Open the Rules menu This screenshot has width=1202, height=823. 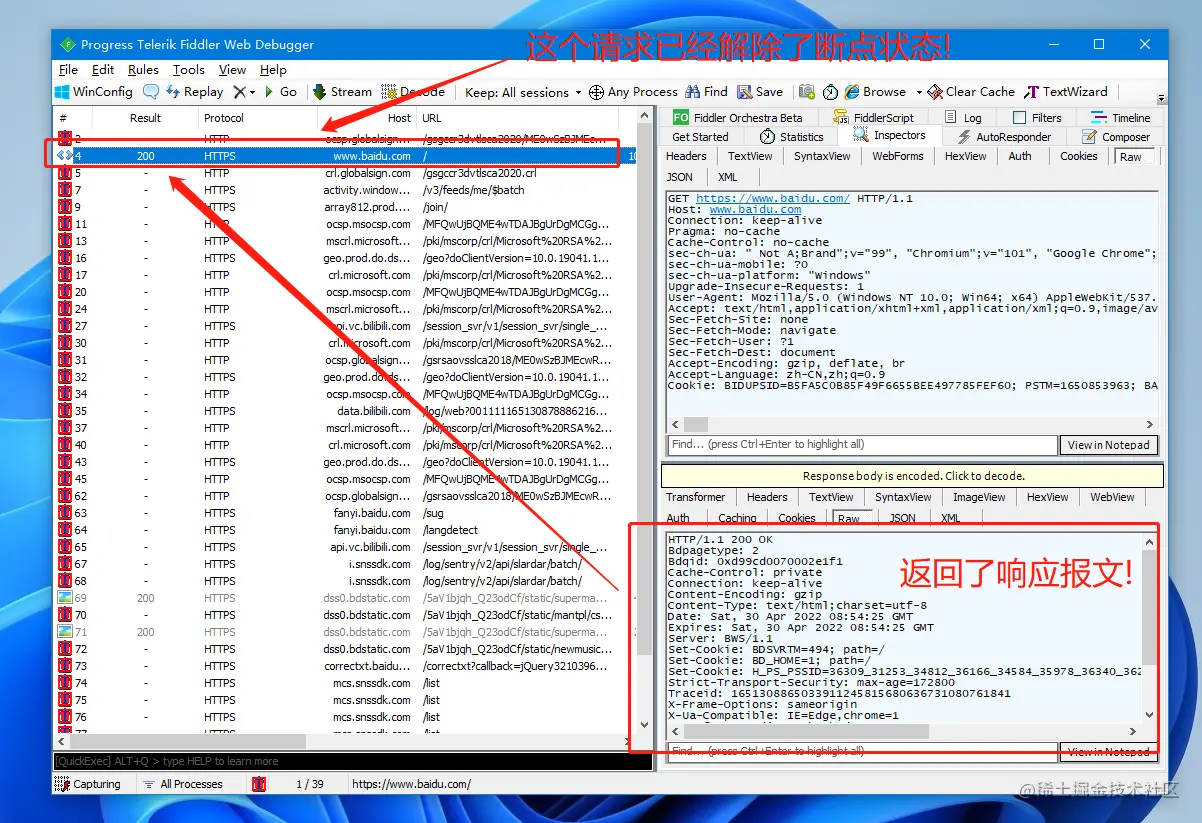[143, 70]
